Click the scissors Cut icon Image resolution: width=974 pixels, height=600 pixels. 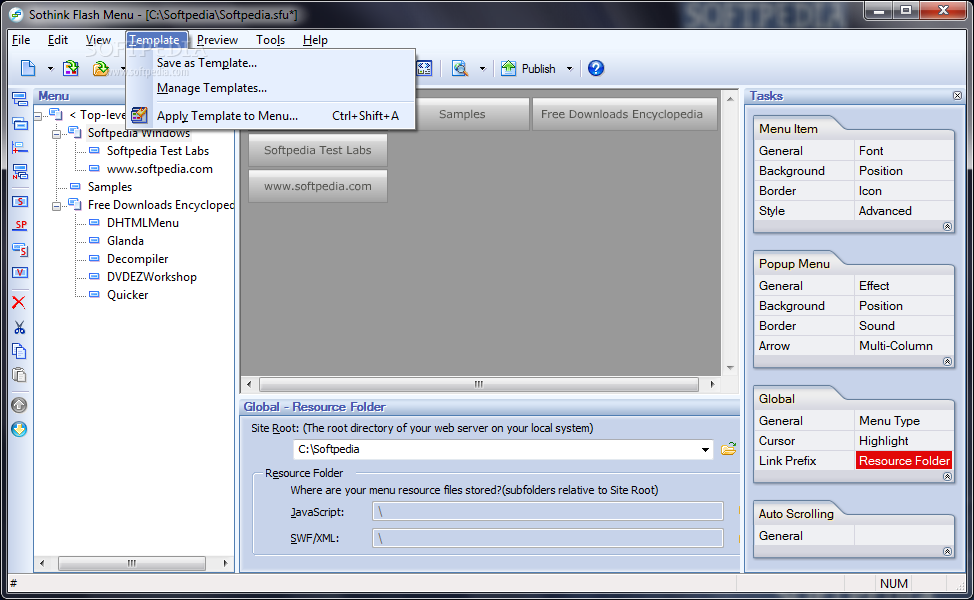(x=20, y=327)
